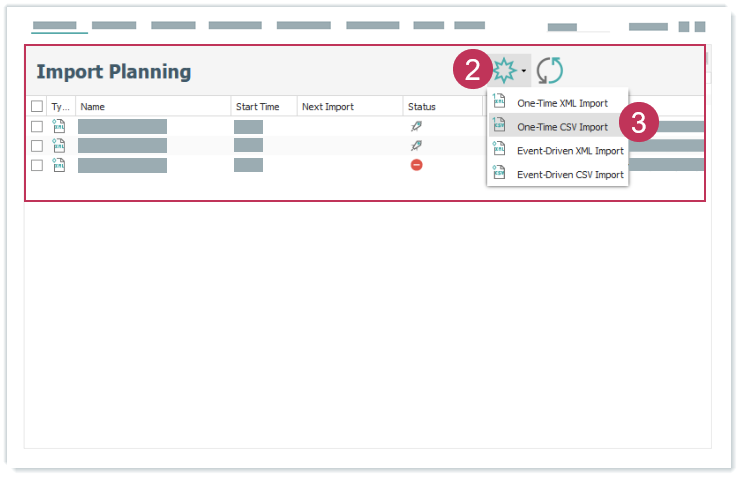
Task: Check the third import row checkbox
Action: point(37,165)
